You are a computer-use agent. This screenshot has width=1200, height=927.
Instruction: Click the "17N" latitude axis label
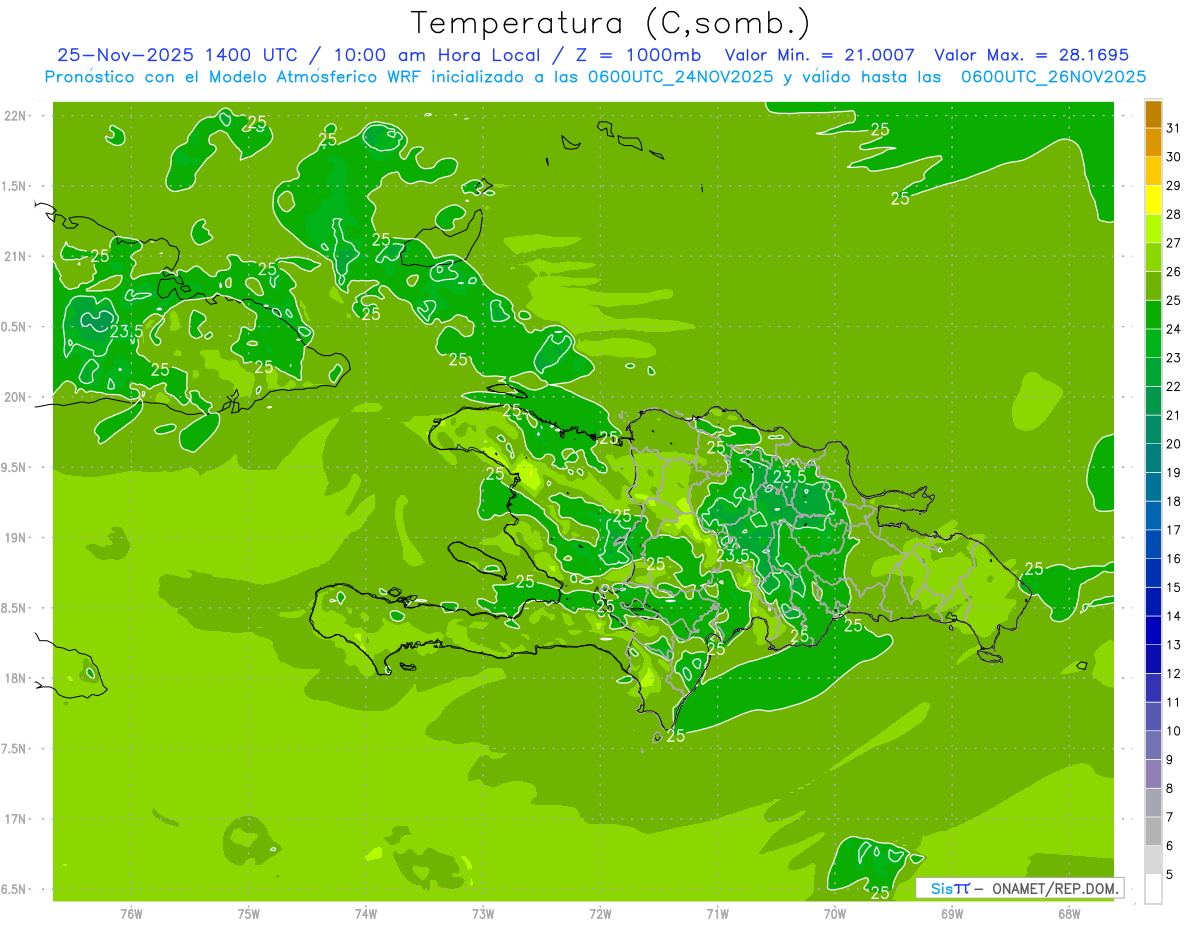click(x=15, y=819)
